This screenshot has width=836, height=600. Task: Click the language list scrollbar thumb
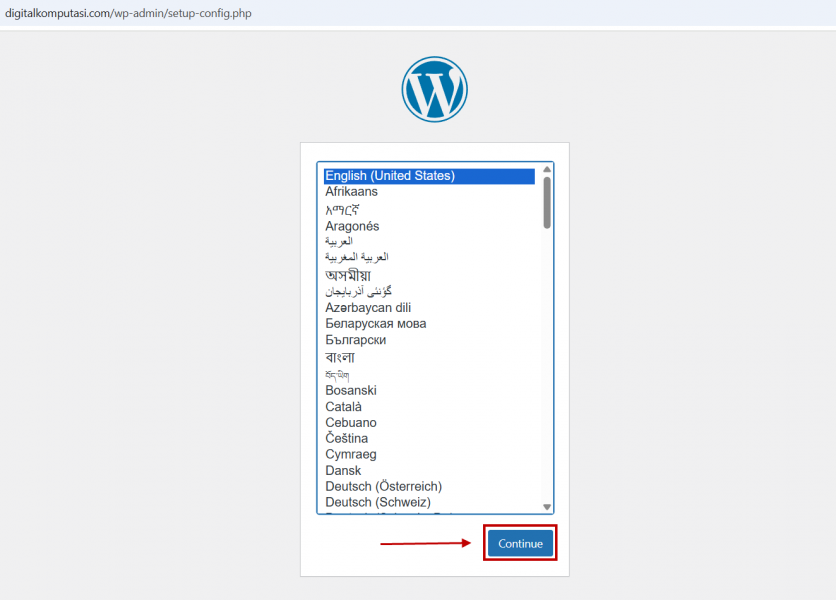[547, 203]
